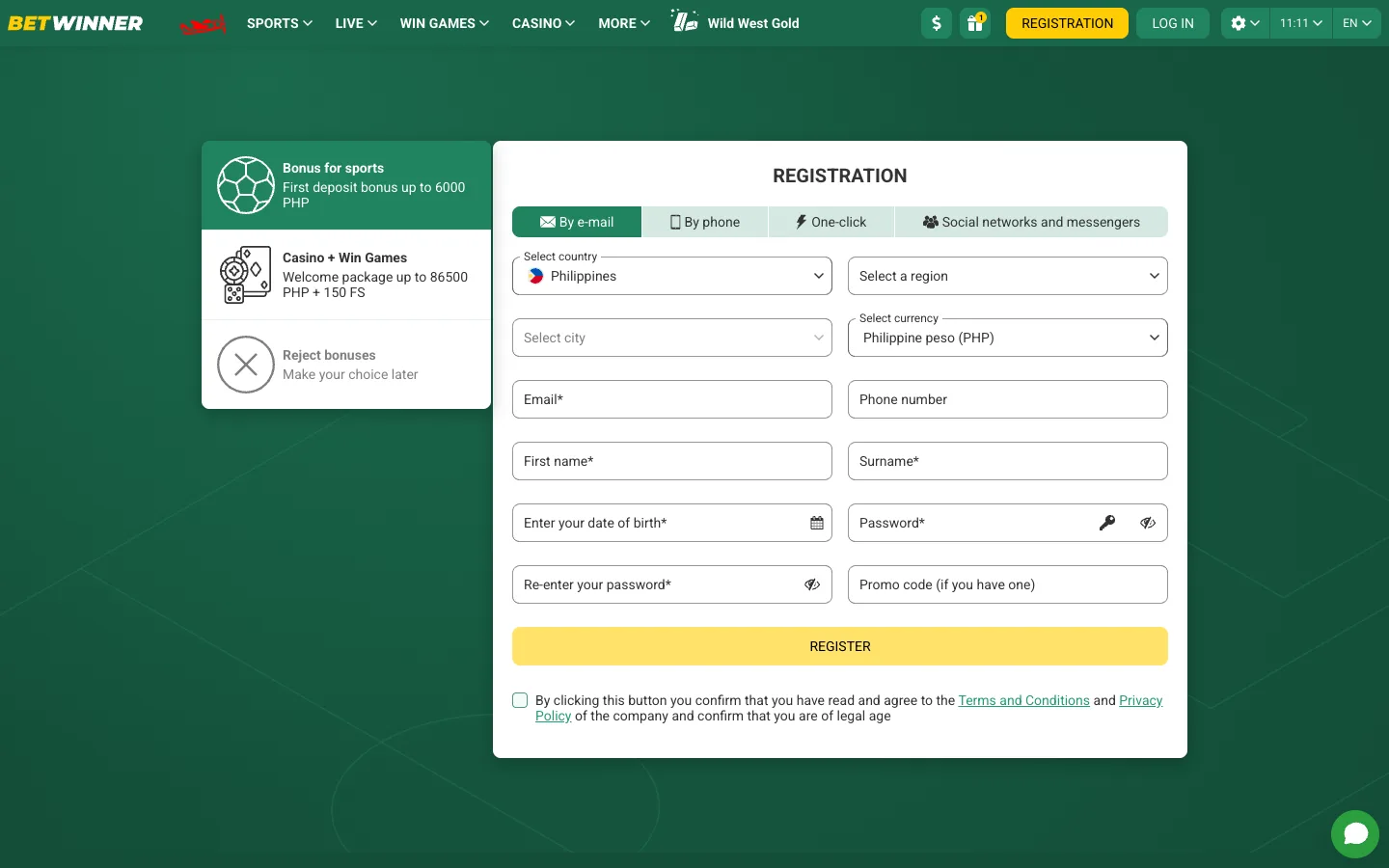Switch to the One-click tab

point(831,222)
